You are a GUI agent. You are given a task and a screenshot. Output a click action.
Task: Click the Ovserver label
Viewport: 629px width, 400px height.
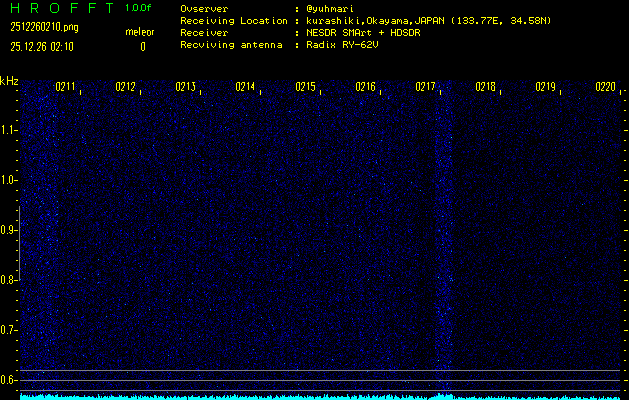[x=204, y=9]
